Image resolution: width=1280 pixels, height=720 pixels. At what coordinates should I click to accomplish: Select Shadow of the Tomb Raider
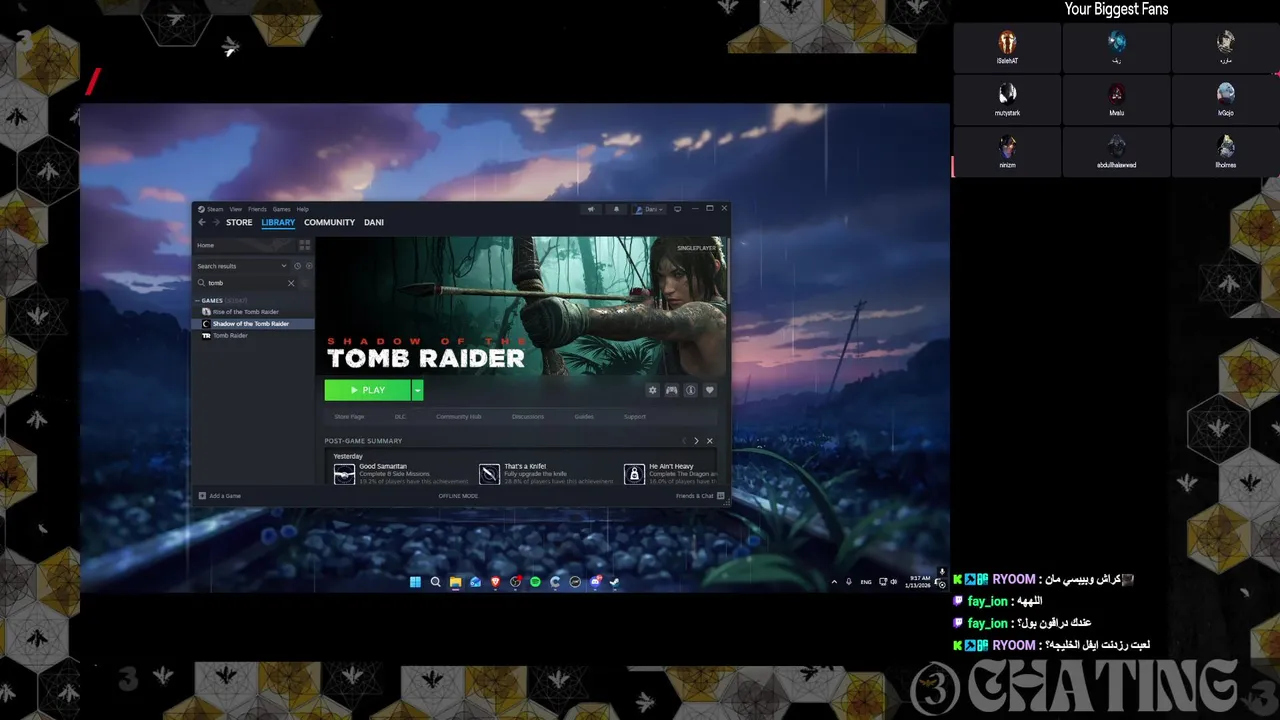click(x=254, y=324)
